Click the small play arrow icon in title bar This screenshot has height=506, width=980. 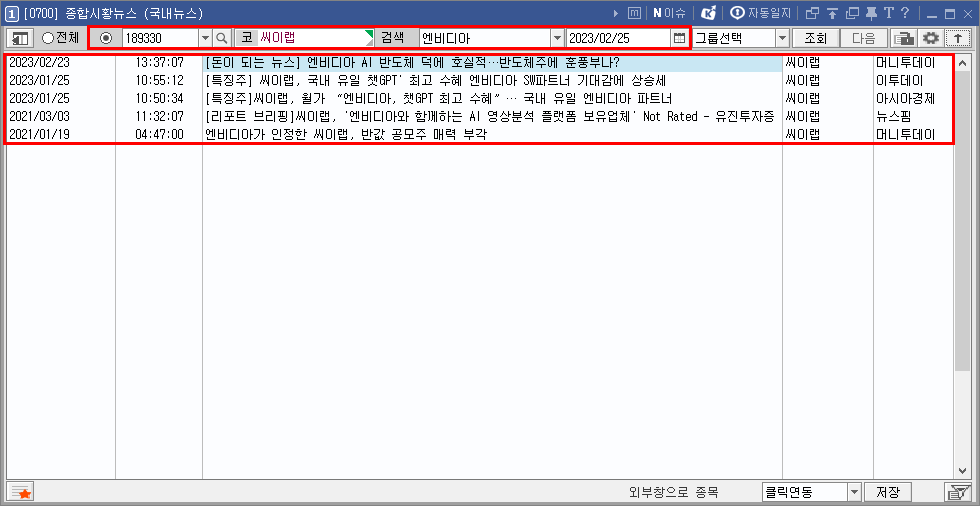616,13
